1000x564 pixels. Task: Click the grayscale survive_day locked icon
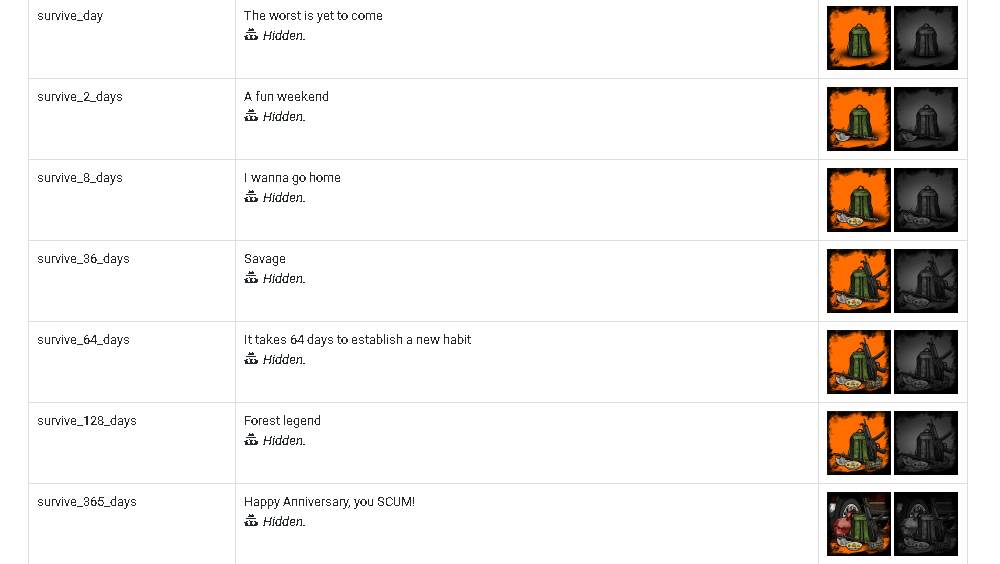point(925,38)
